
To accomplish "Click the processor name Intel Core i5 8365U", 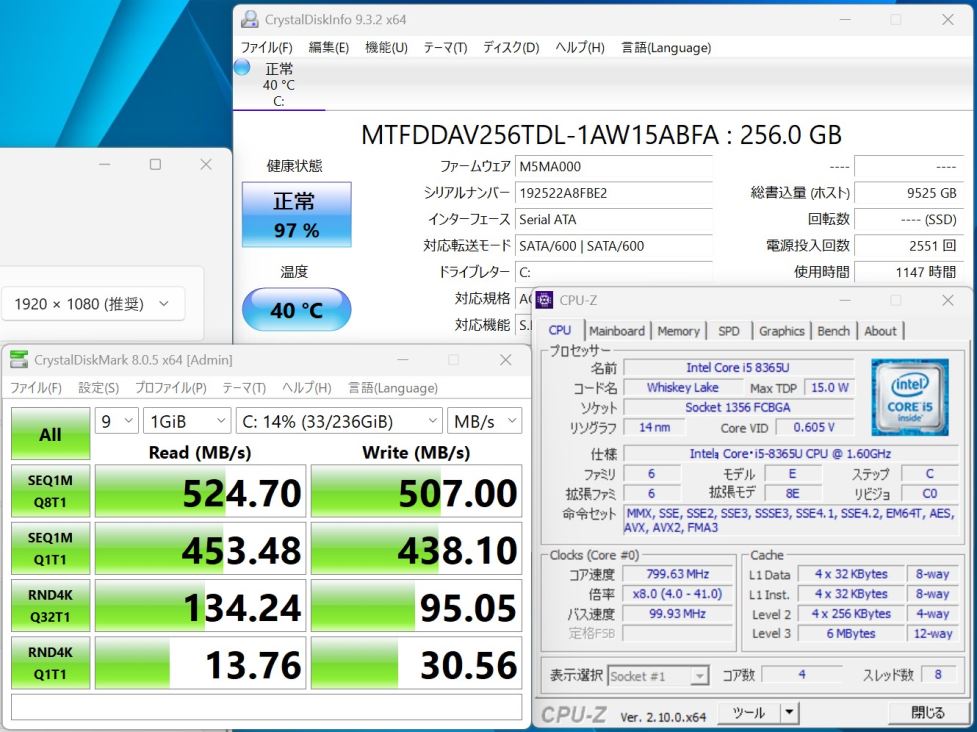I will click(x=738, y=368).
